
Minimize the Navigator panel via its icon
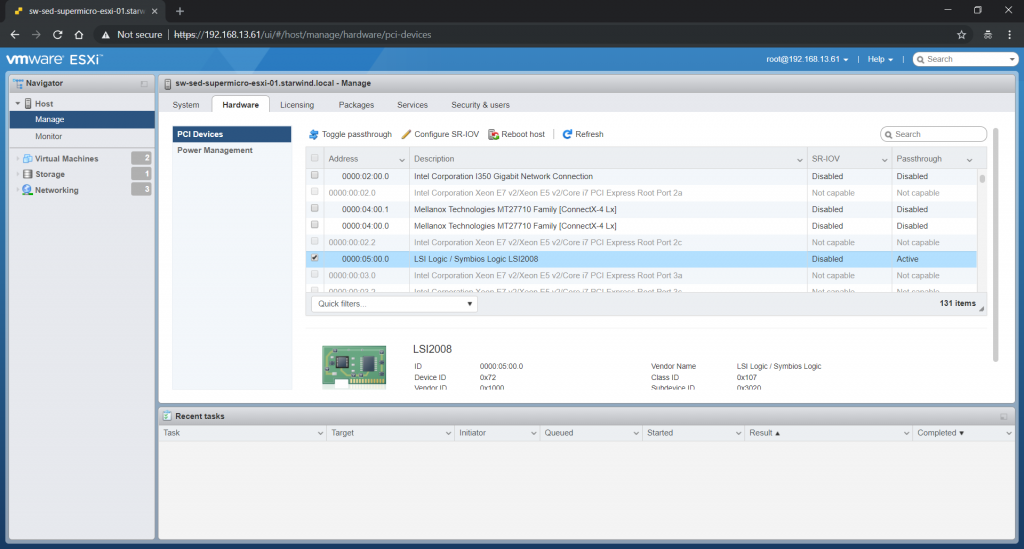point(144,84)
